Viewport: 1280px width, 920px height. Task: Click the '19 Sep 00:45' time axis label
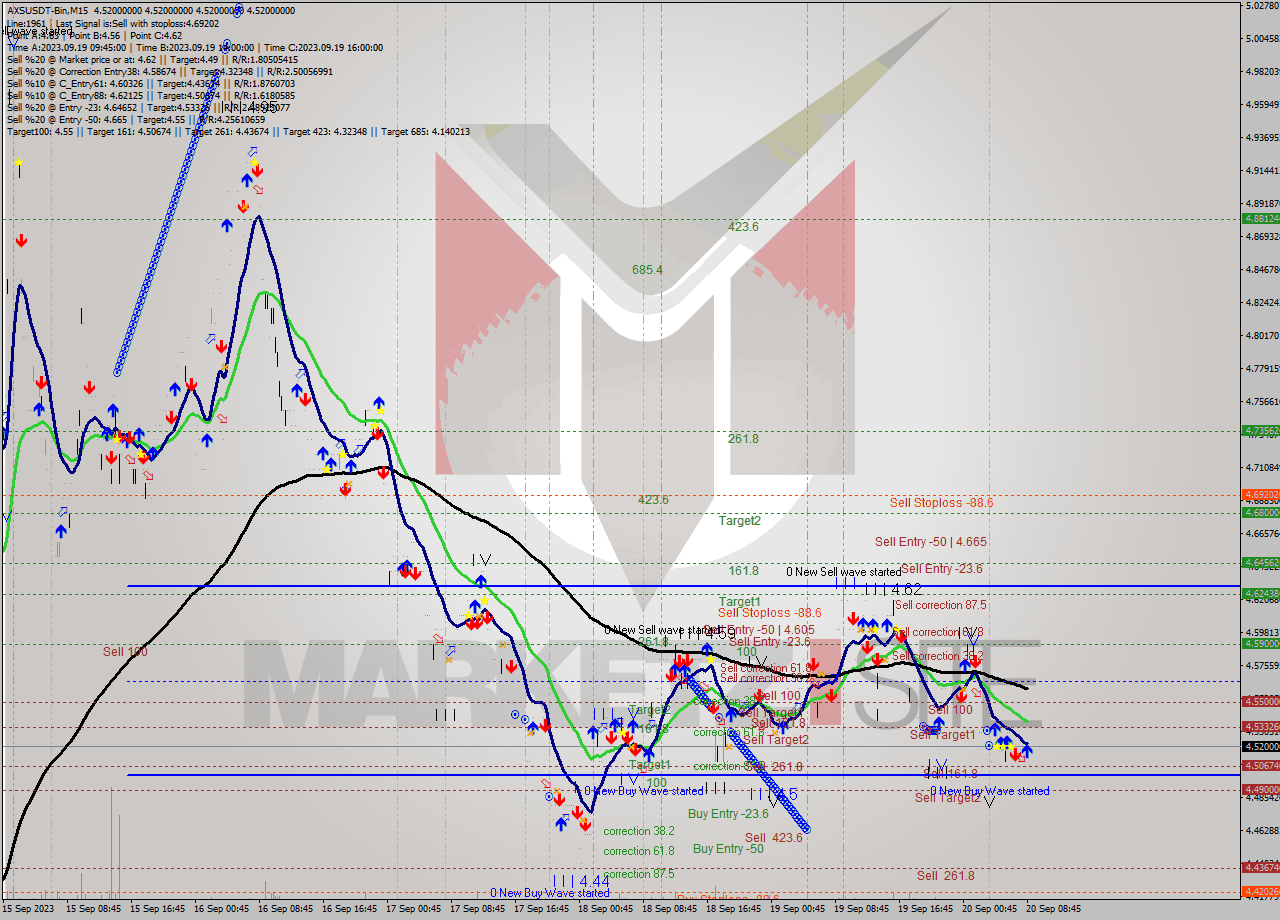click(798, 909)
